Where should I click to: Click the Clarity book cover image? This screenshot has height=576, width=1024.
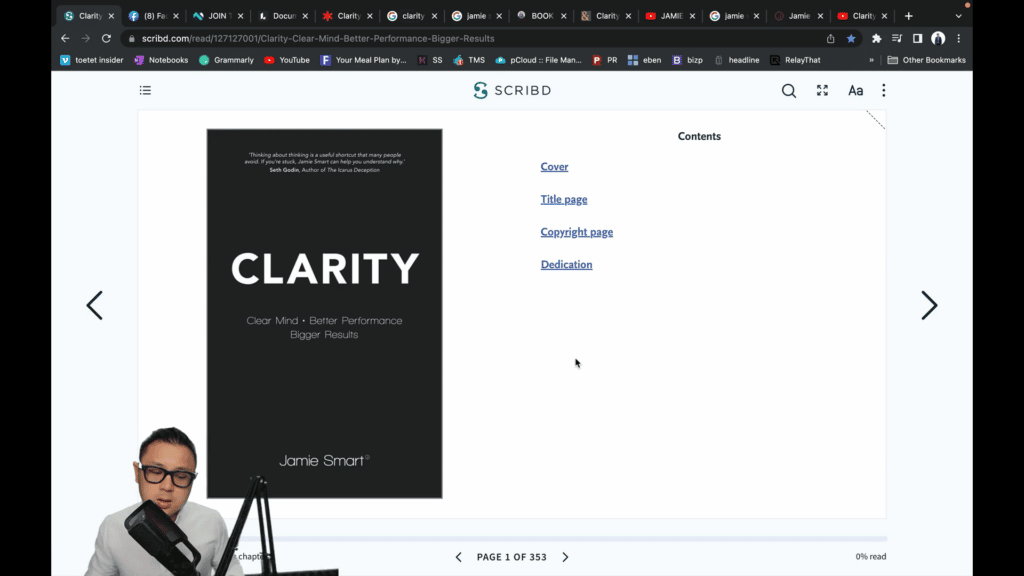tap(325, 313)
